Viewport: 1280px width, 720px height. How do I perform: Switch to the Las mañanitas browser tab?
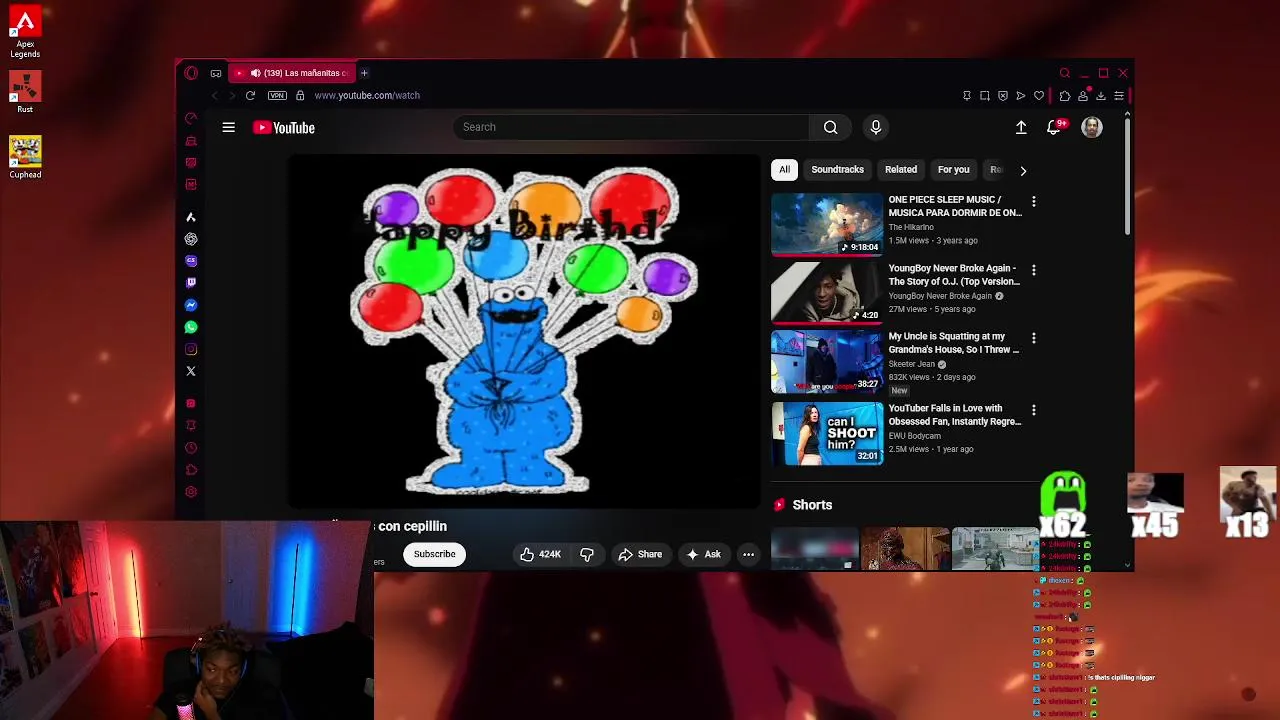(x=291, y=73)
